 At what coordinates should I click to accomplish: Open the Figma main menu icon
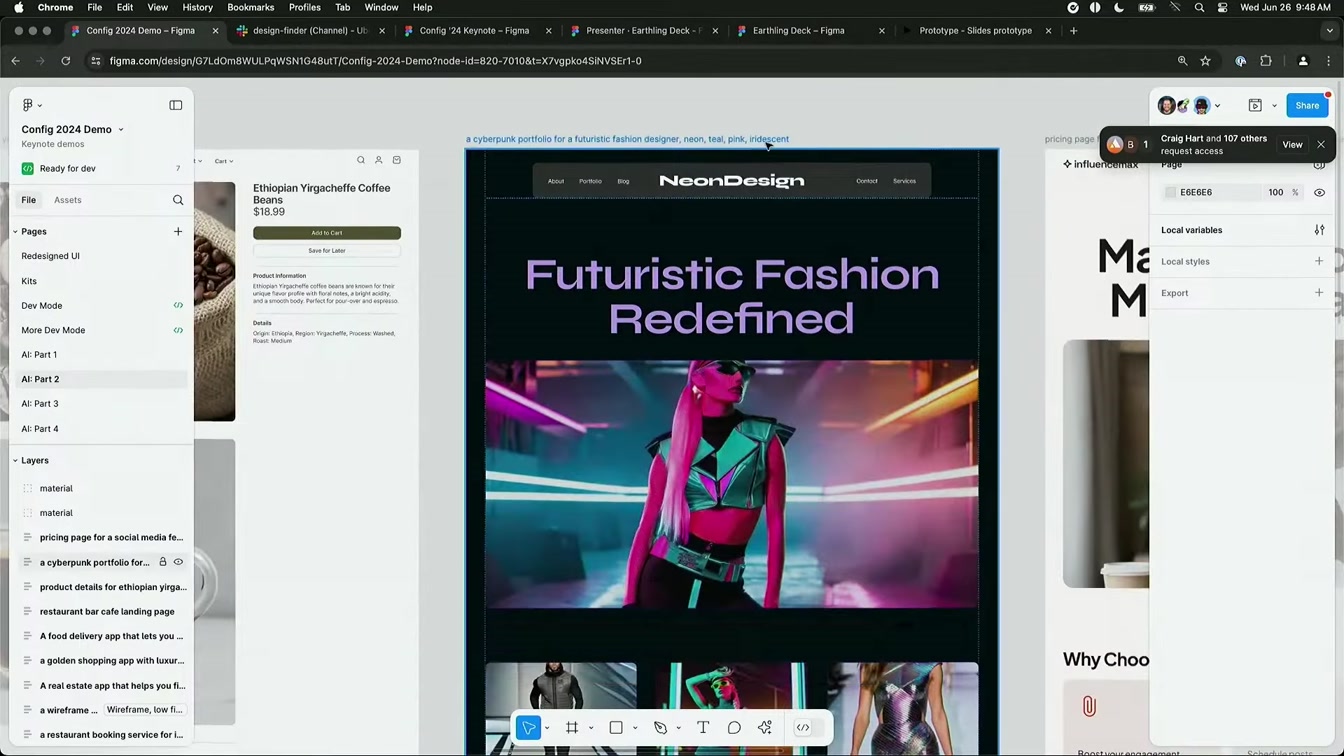(x=28, y=105)
